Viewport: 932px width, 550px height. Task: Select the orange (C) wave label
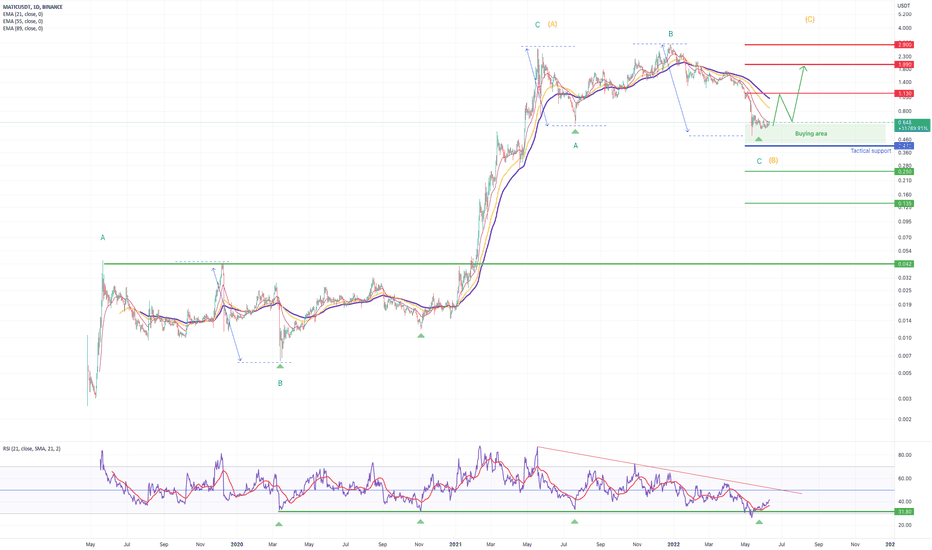[810, 20]
